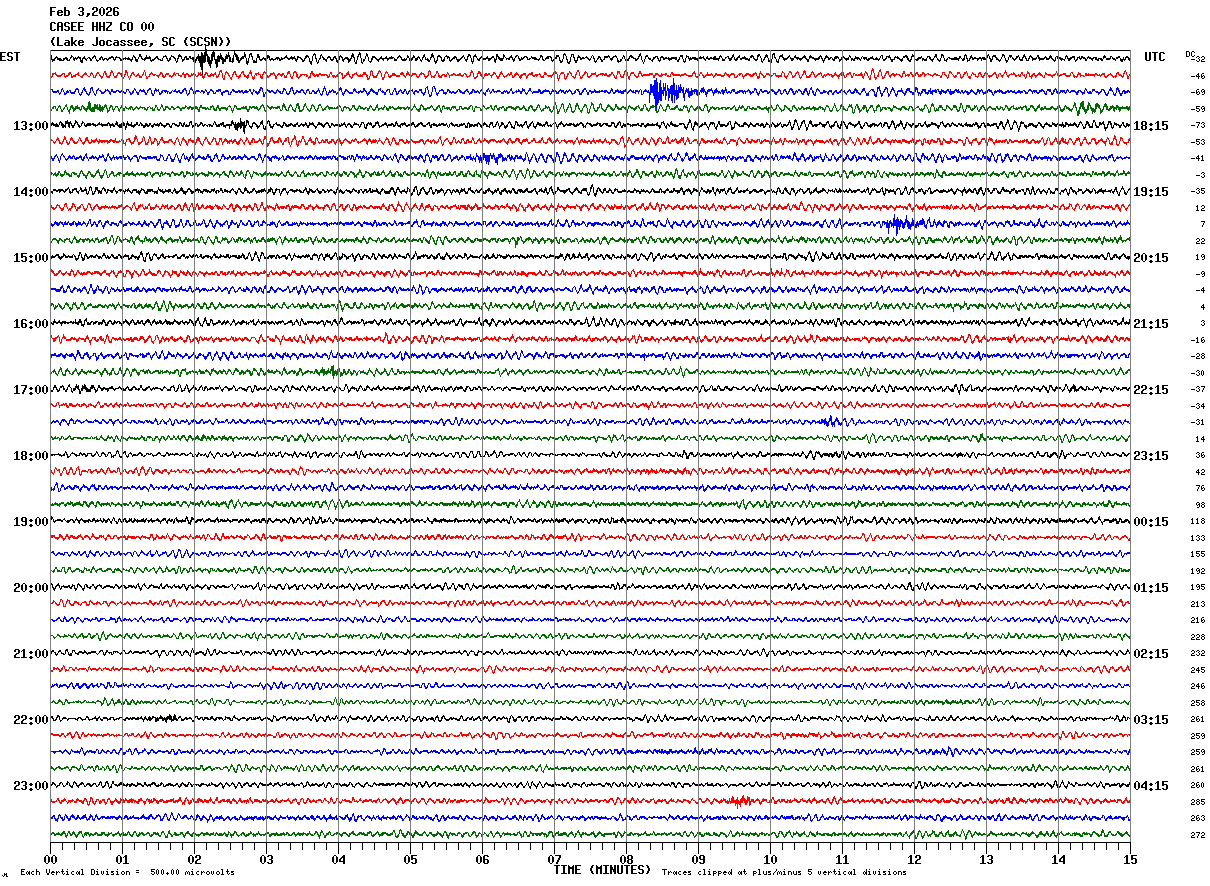Viewport: 1210px width, 886px height.
Task: Click minute tick '11' on the bottom axis
Action: (842, 859)
